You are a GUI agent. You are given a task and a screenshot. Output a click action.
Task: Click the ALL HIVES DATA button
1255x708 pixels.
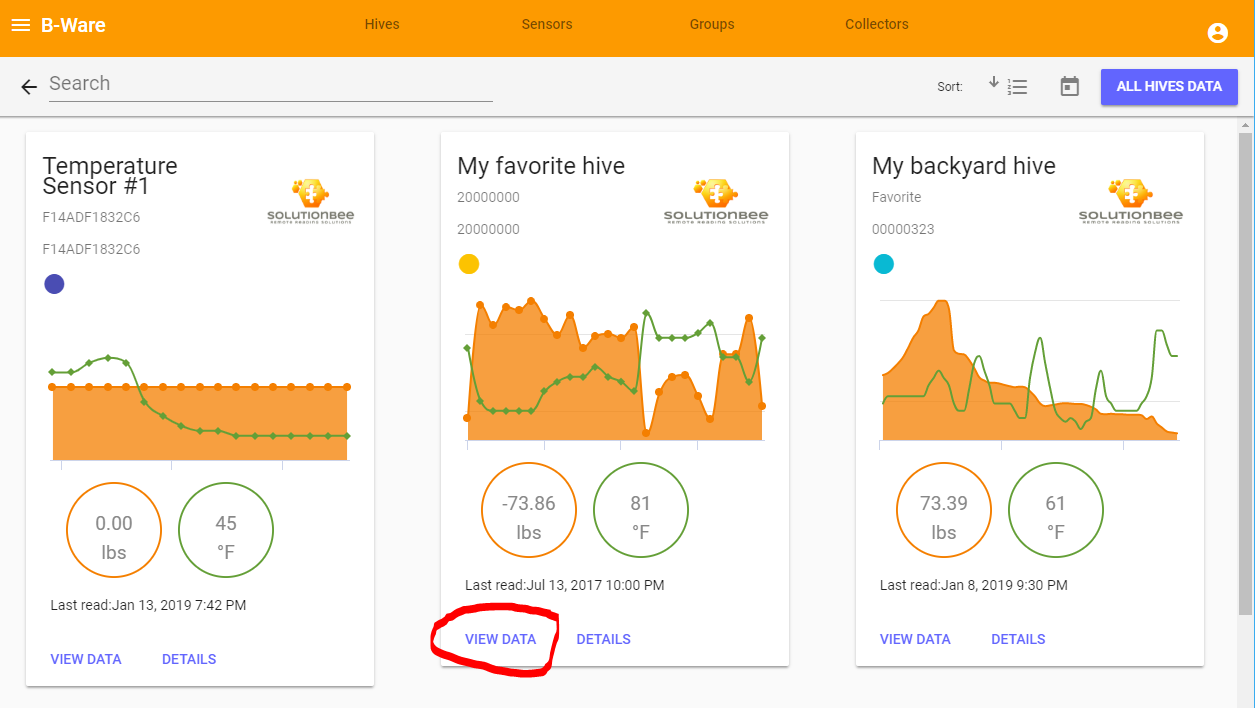click(1169, 87)
